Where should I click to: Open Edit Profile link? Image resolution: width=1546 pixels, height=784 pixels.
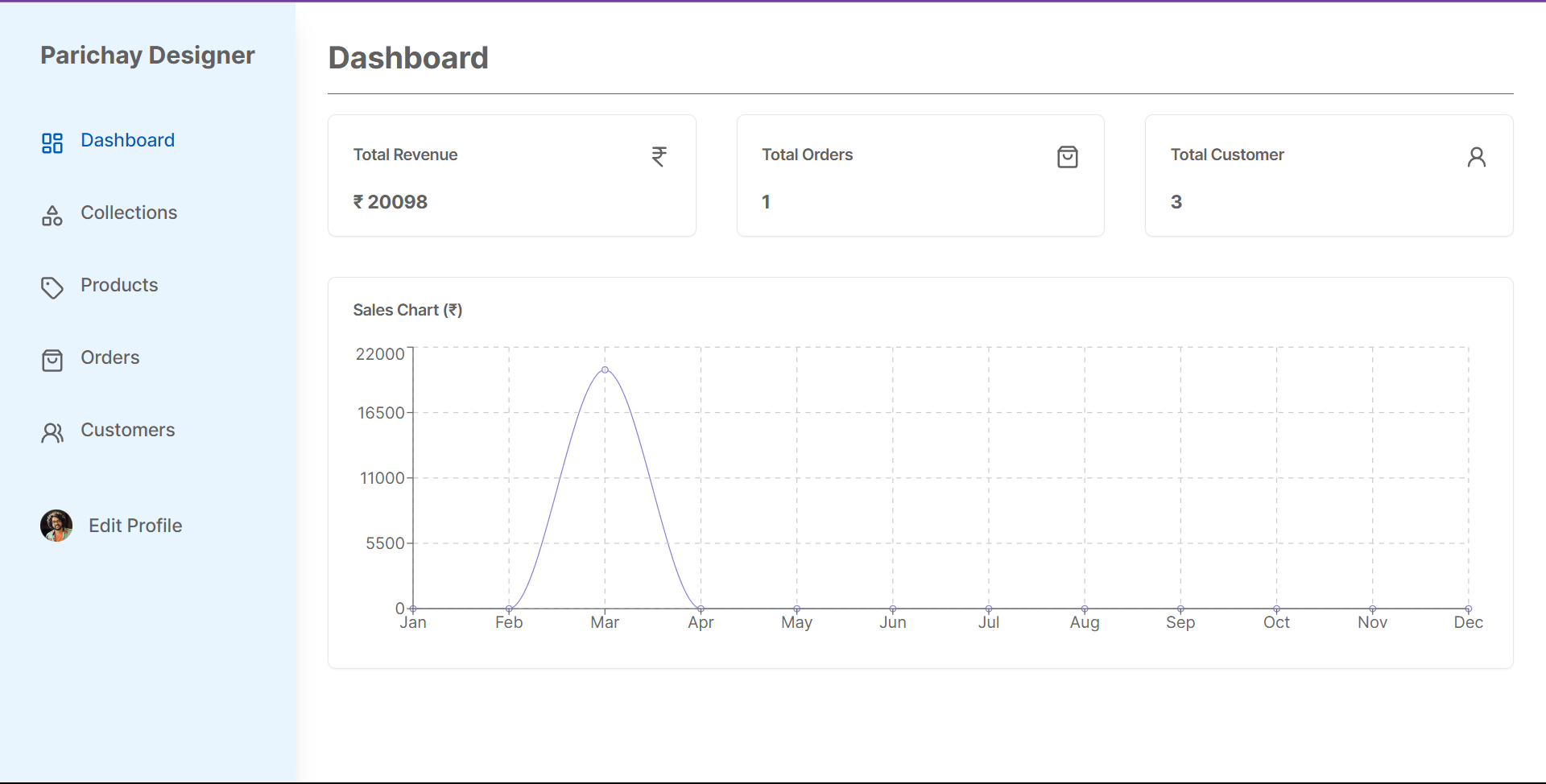click(x=135, y=526)
